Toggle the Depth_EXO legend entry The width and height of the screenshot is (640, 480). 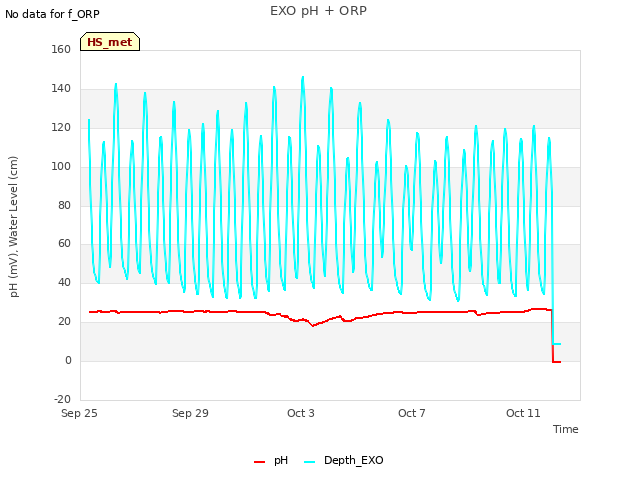(x=344, y=460)
